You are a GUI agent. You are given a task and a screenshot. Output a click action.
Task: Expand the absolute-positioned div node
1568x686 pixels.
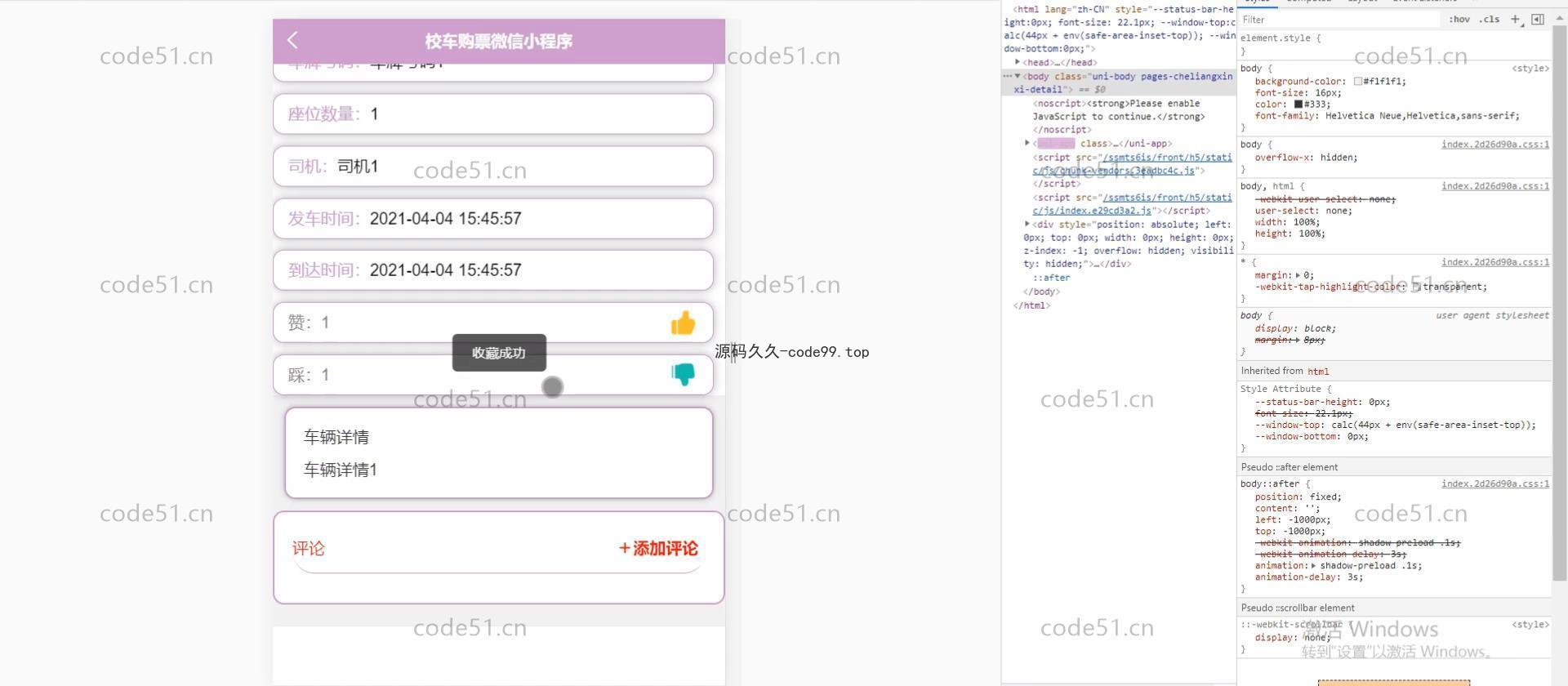coord(1027,224)
